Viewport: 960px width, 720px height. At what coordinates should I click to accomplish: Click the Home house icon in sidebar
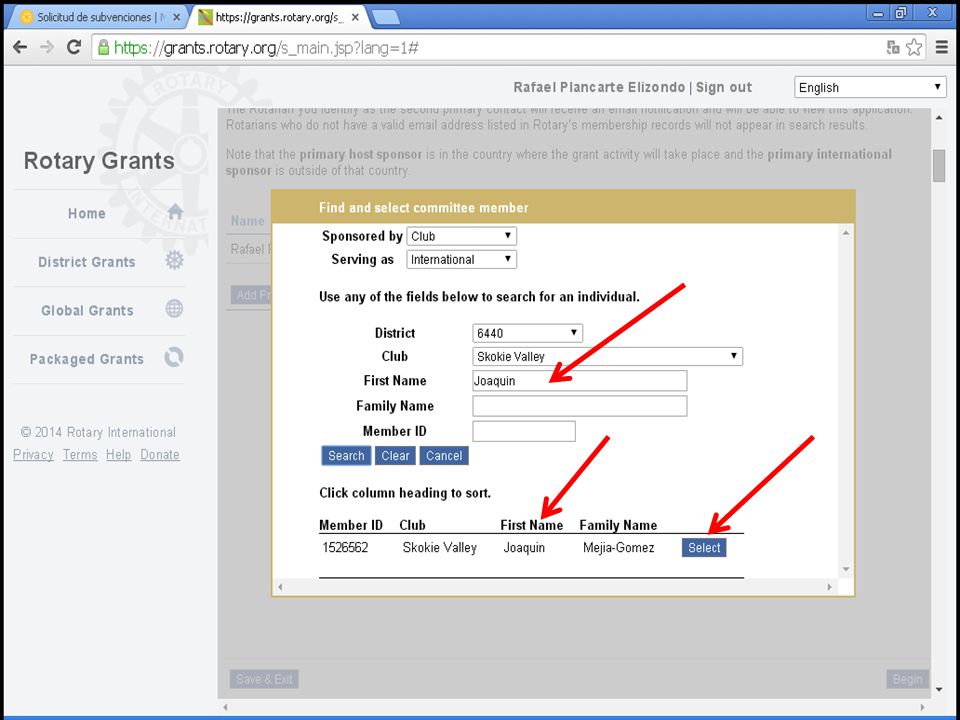[x=175, y=212]
